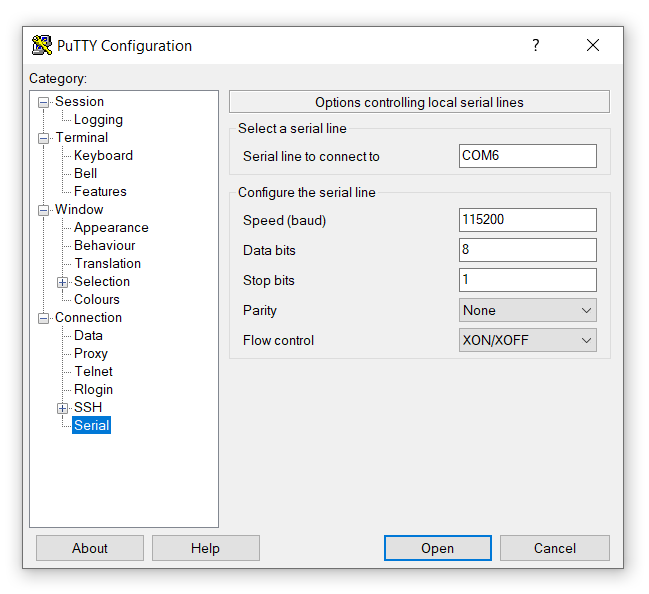649x594 pixels.
Task: Open the Parity dropdown
Action: tap(527, 310)
